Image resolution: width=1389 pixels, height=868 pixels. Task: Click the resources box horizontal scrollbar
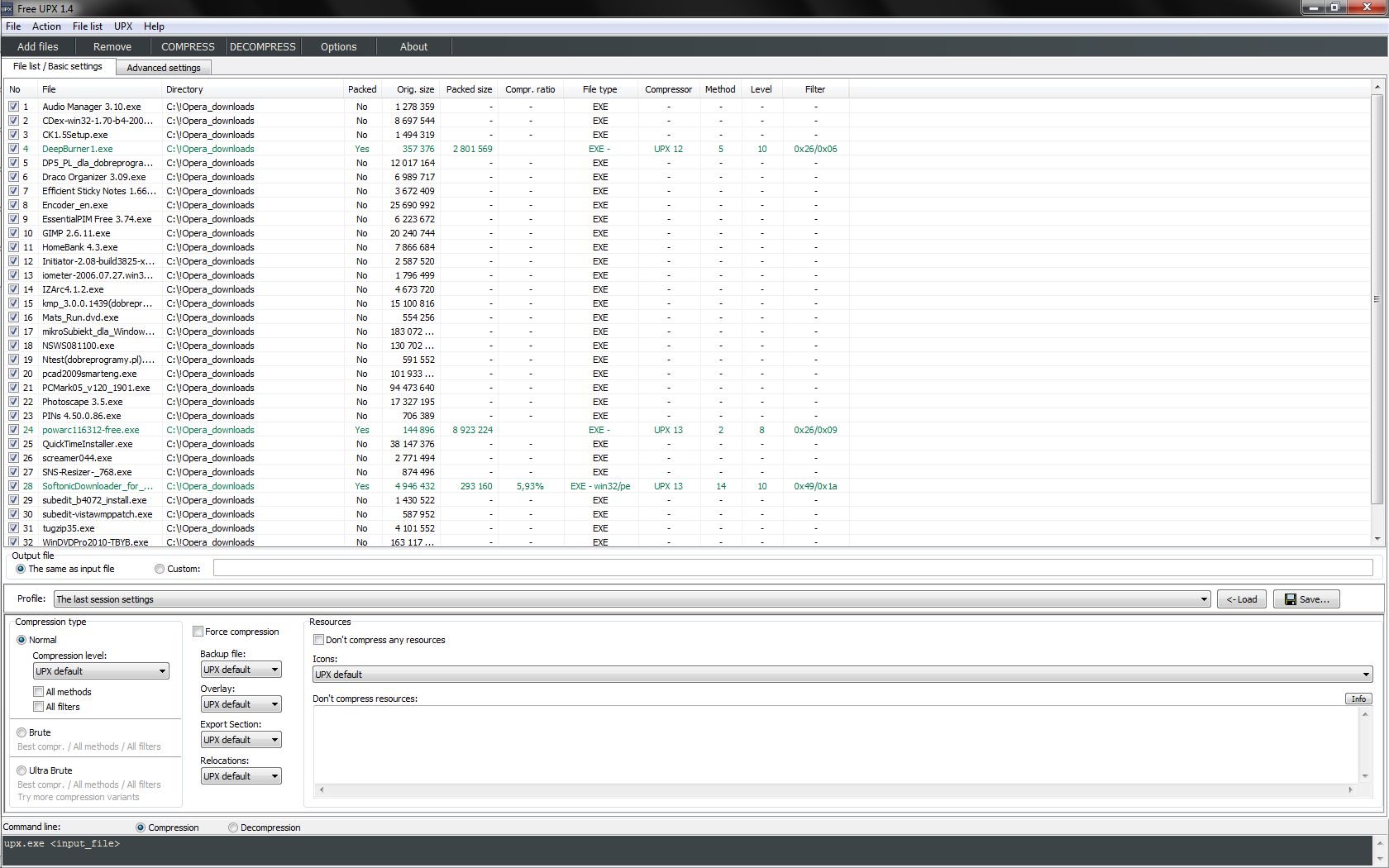pyautogui.click(x=836, y=789)
